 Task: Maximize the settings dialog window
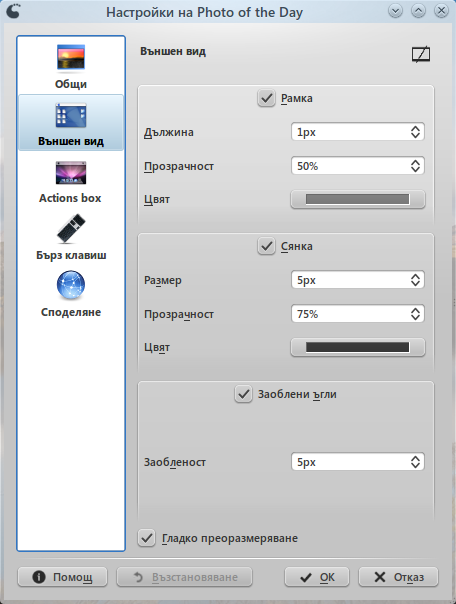click(x=418, y=11)
